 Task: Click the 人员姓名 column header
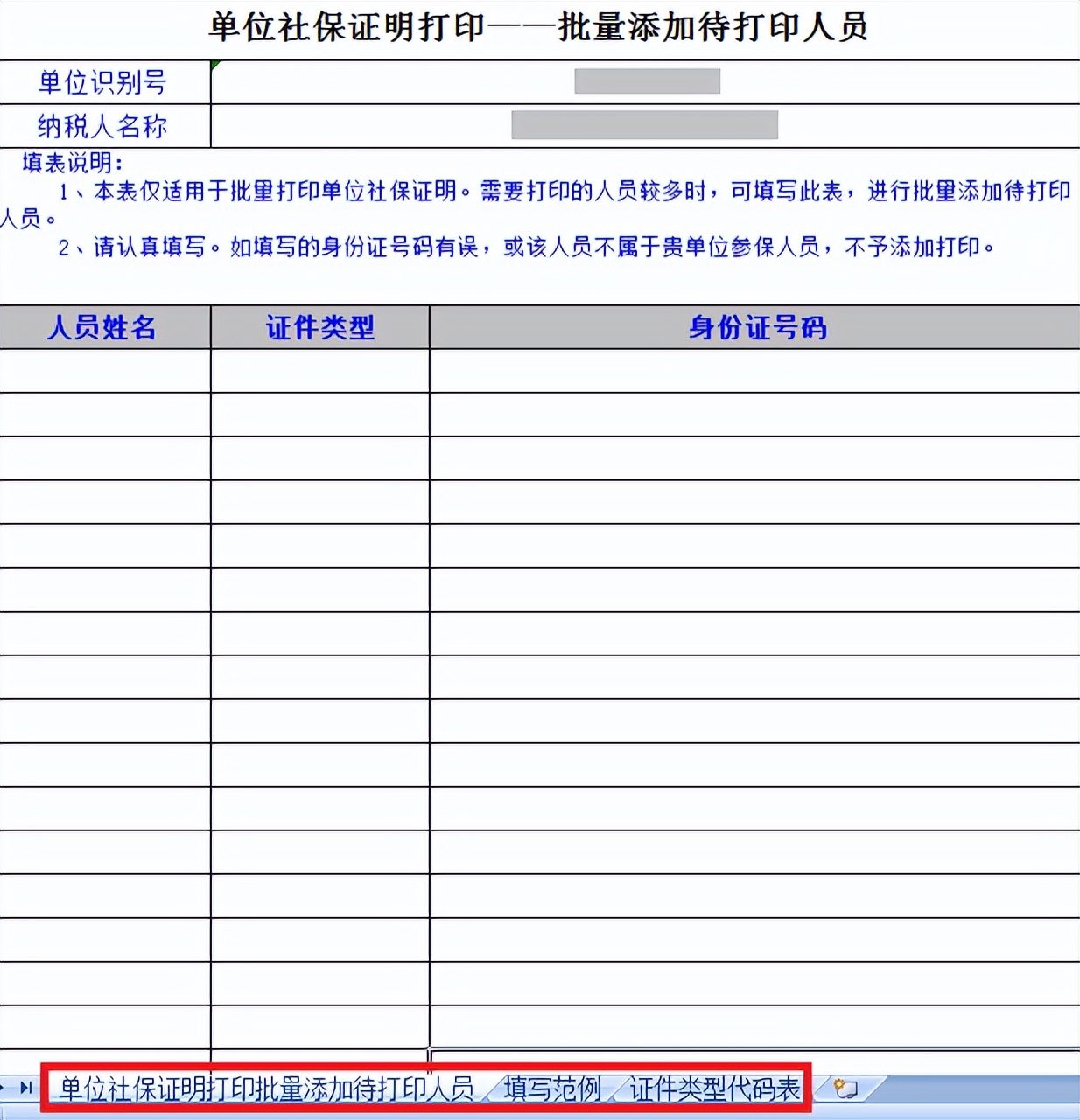tap(103, 329)
